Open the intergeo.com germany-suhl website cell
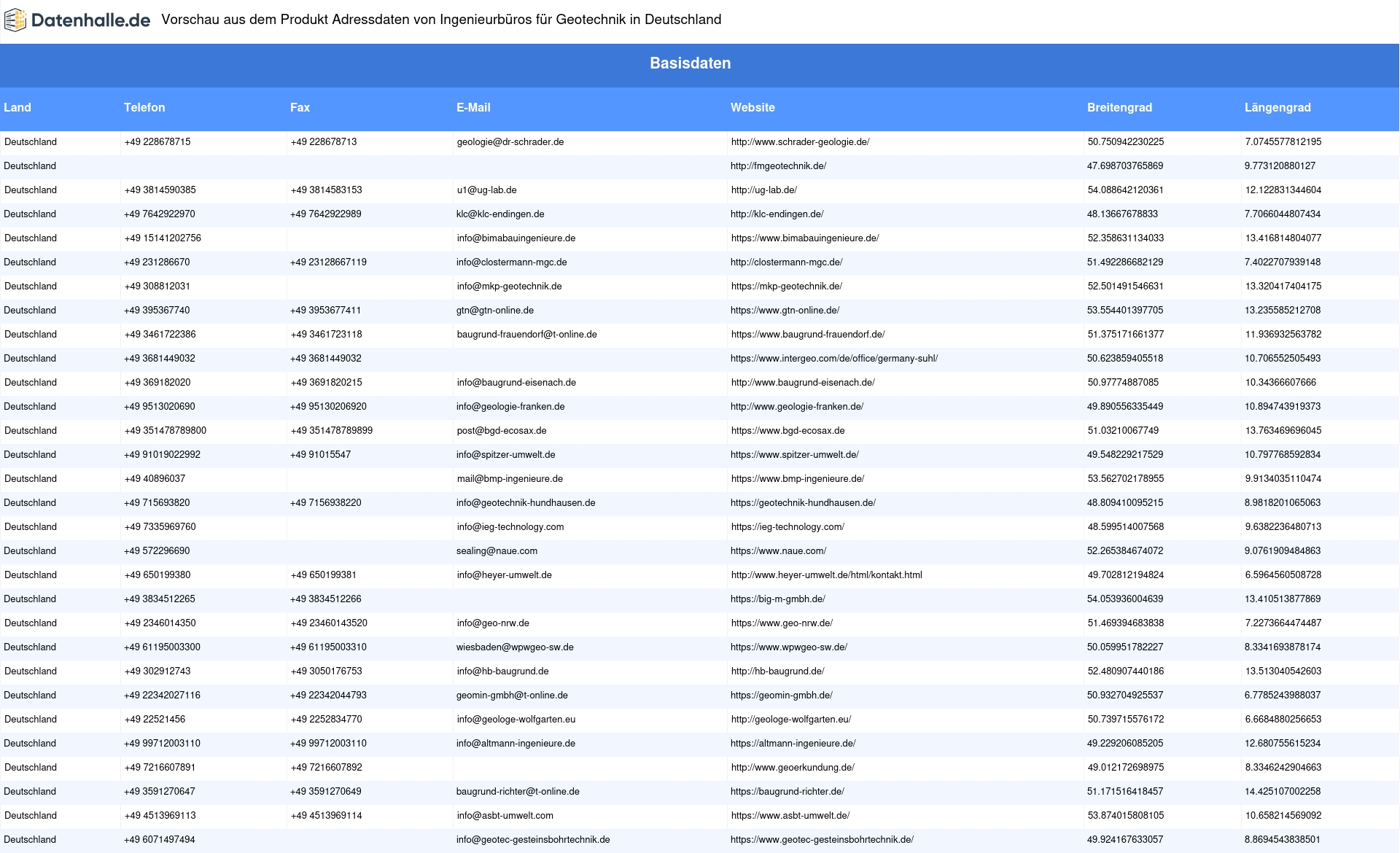Screen dimensions: 1400x853 point(834,359)
